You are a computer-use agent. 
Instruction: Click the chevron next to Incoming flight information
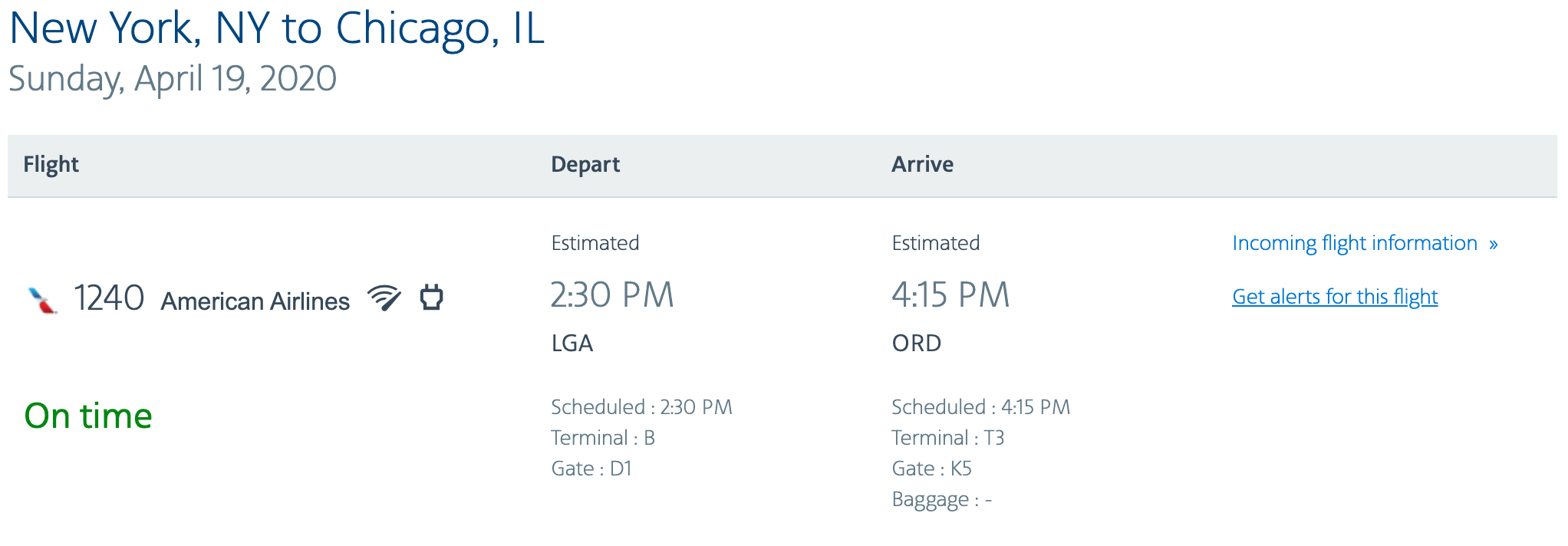point(1492,243)
